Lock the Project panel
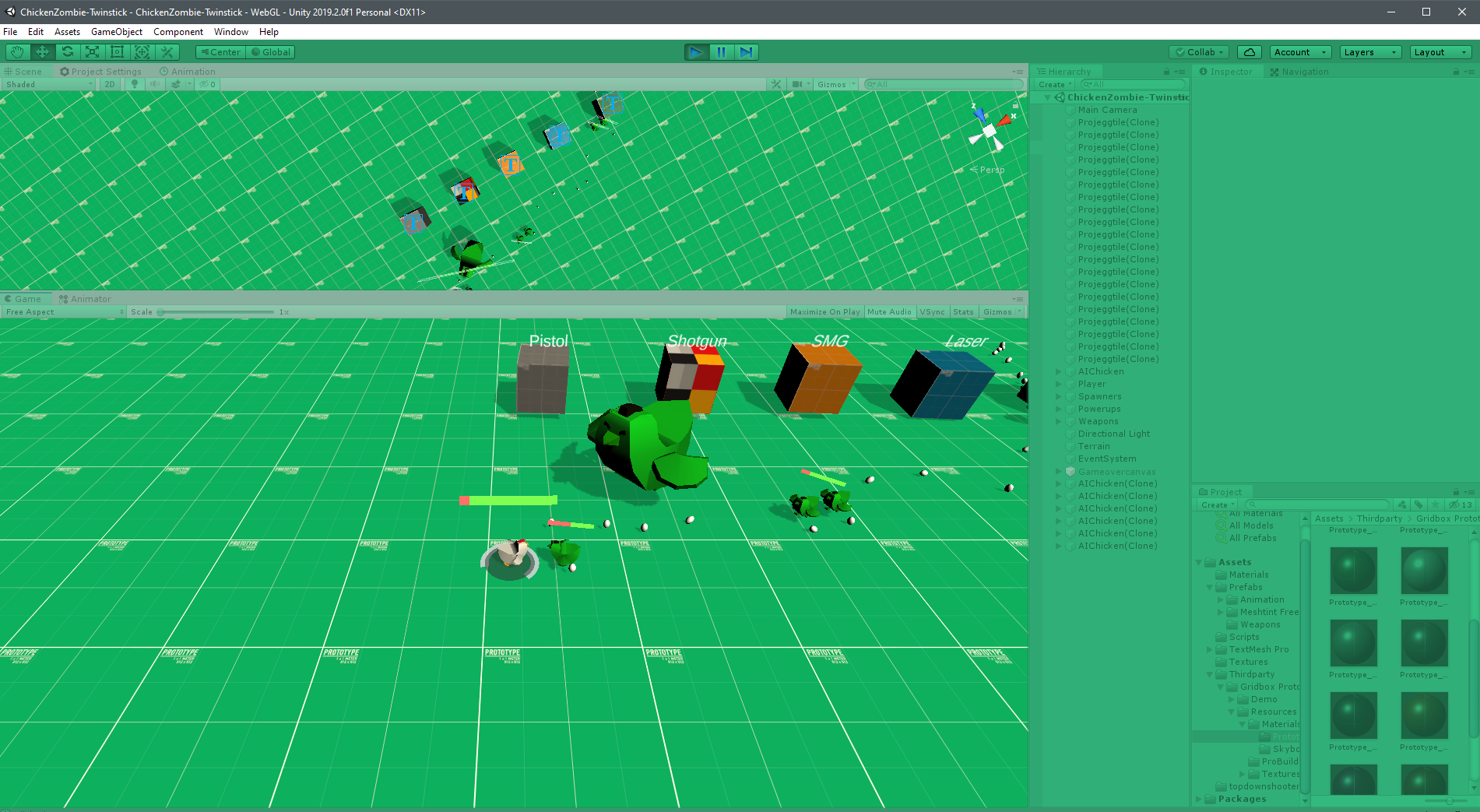Image resolution: width=1480 pixels, height=812 pixels. 1456,492
